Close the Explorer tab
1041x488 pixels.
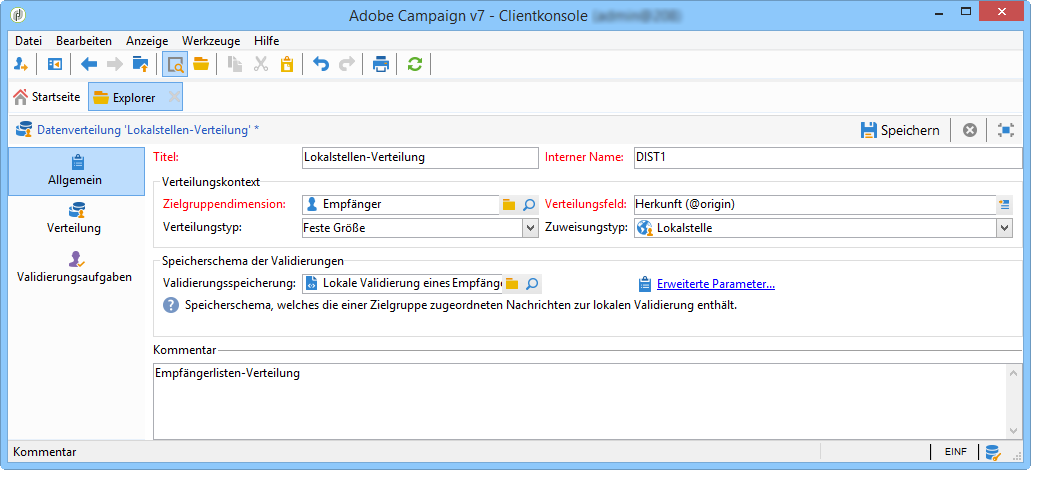pyautogui.click(x=173, y=98)
